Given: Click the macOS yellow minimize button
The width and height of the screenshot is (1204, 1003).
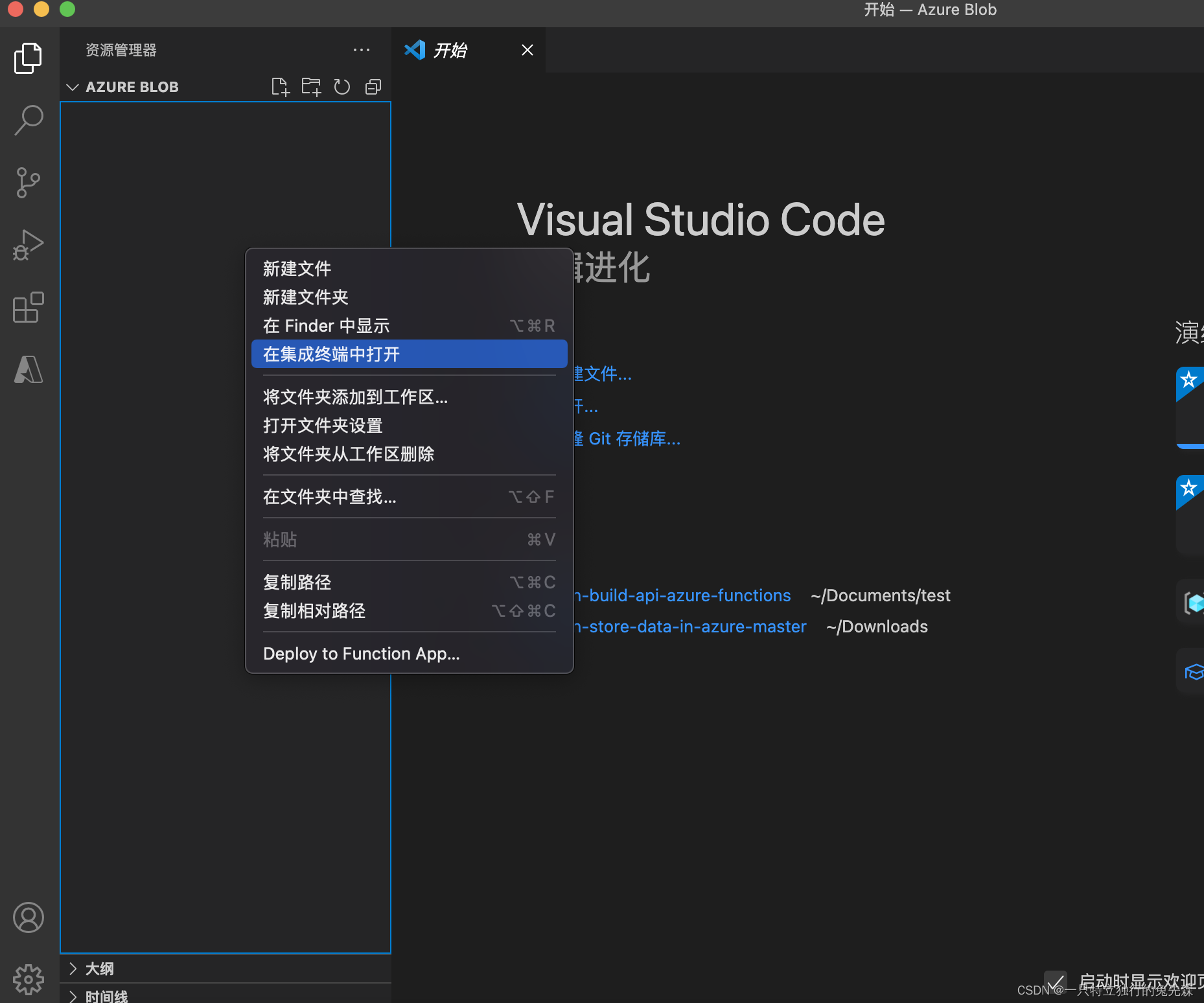Looking at the screenshot, I should tap(41, 9).
